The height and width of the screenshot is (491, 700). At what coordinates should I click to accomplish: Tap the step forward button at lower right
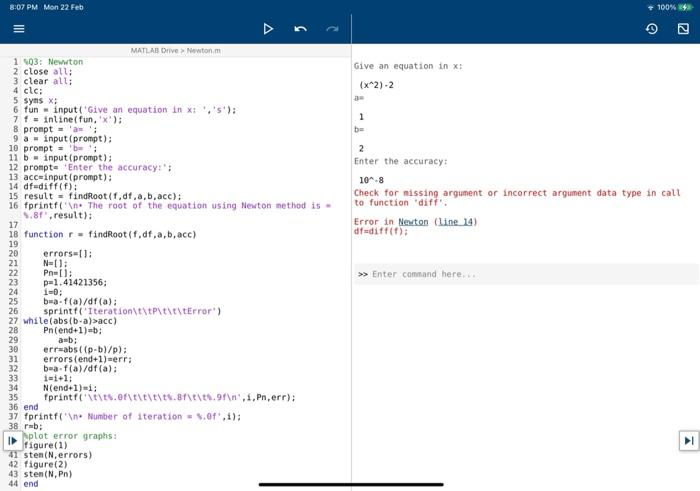coord(689,441)
